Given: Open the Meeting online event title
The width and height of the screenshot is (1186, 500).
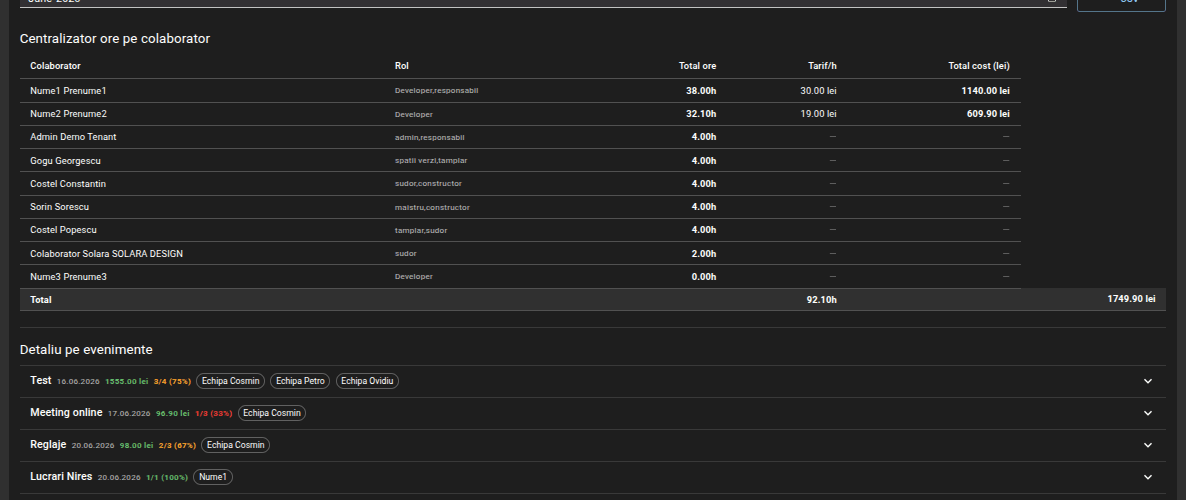Looking at the screenshot, I should [x=66, y=412].
